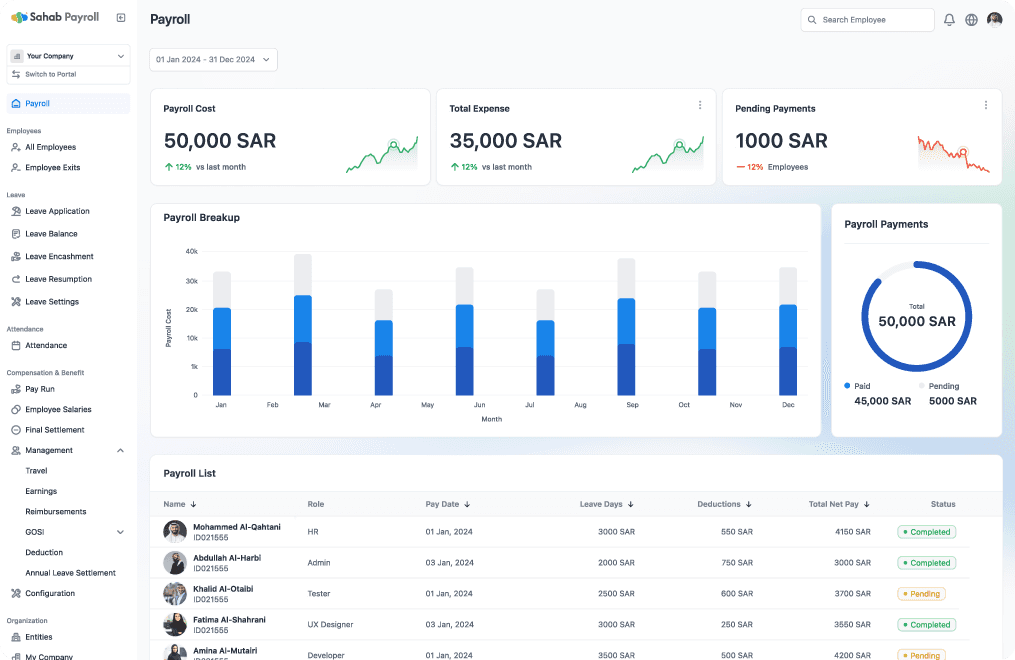Open the date range dropdown
Viewport: 1015px width, 660px height.
[x=213, y=60]
